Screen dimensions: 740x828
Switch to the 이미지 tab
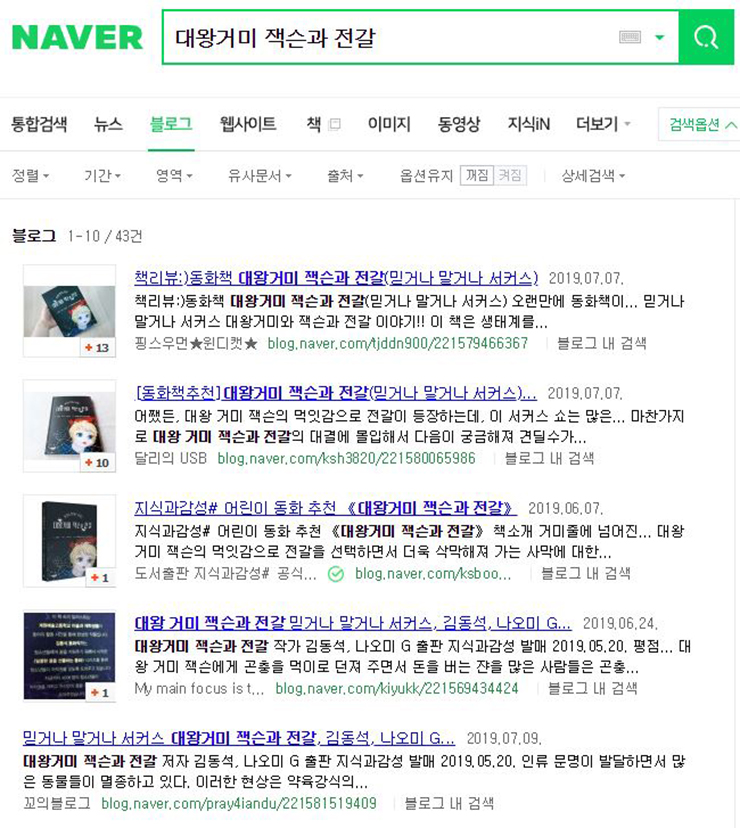pyautogui.click(x=389, y=124)
